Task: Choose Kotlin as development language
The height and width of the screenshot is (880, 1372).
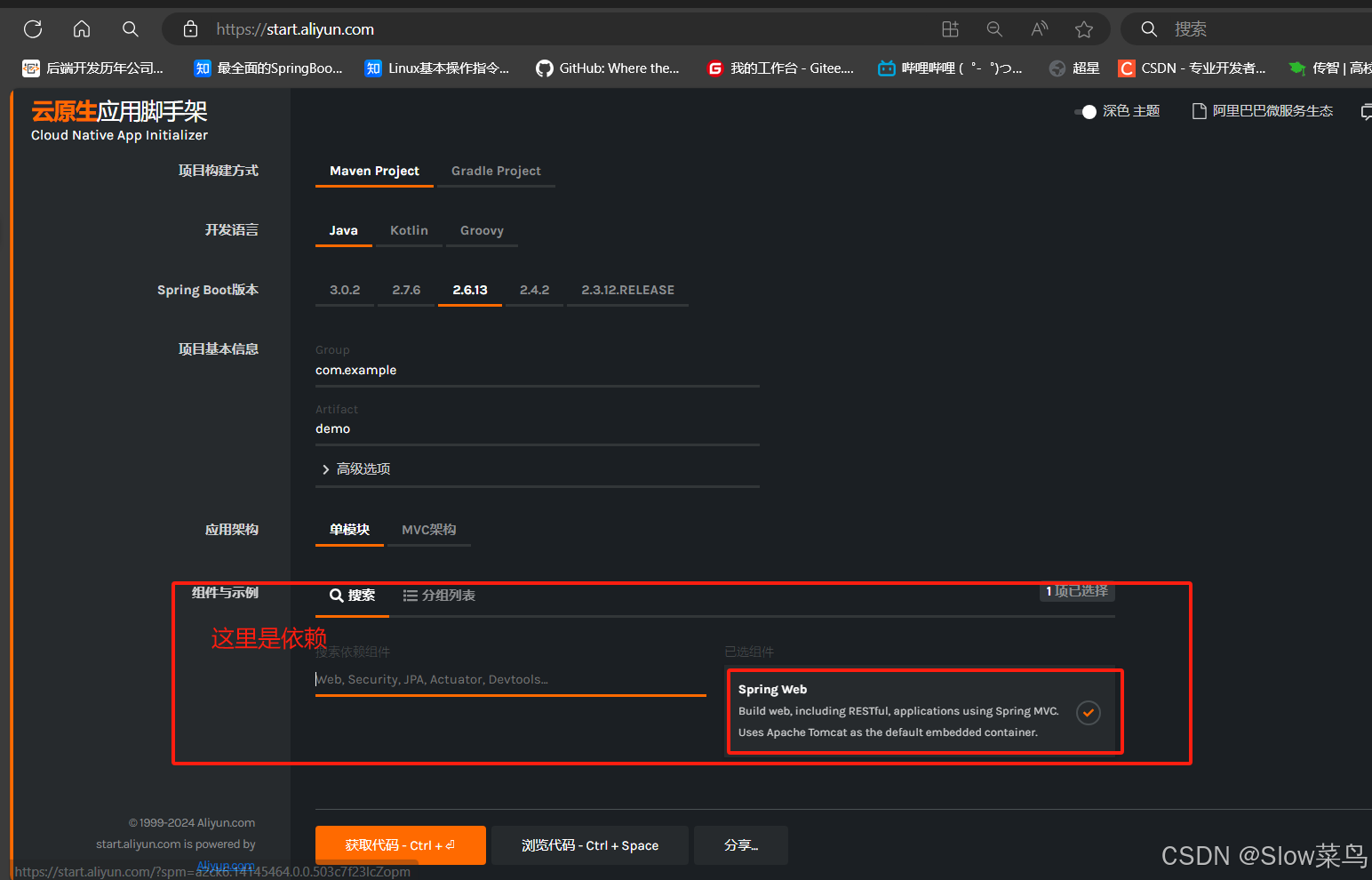Action: click(409, 230)
